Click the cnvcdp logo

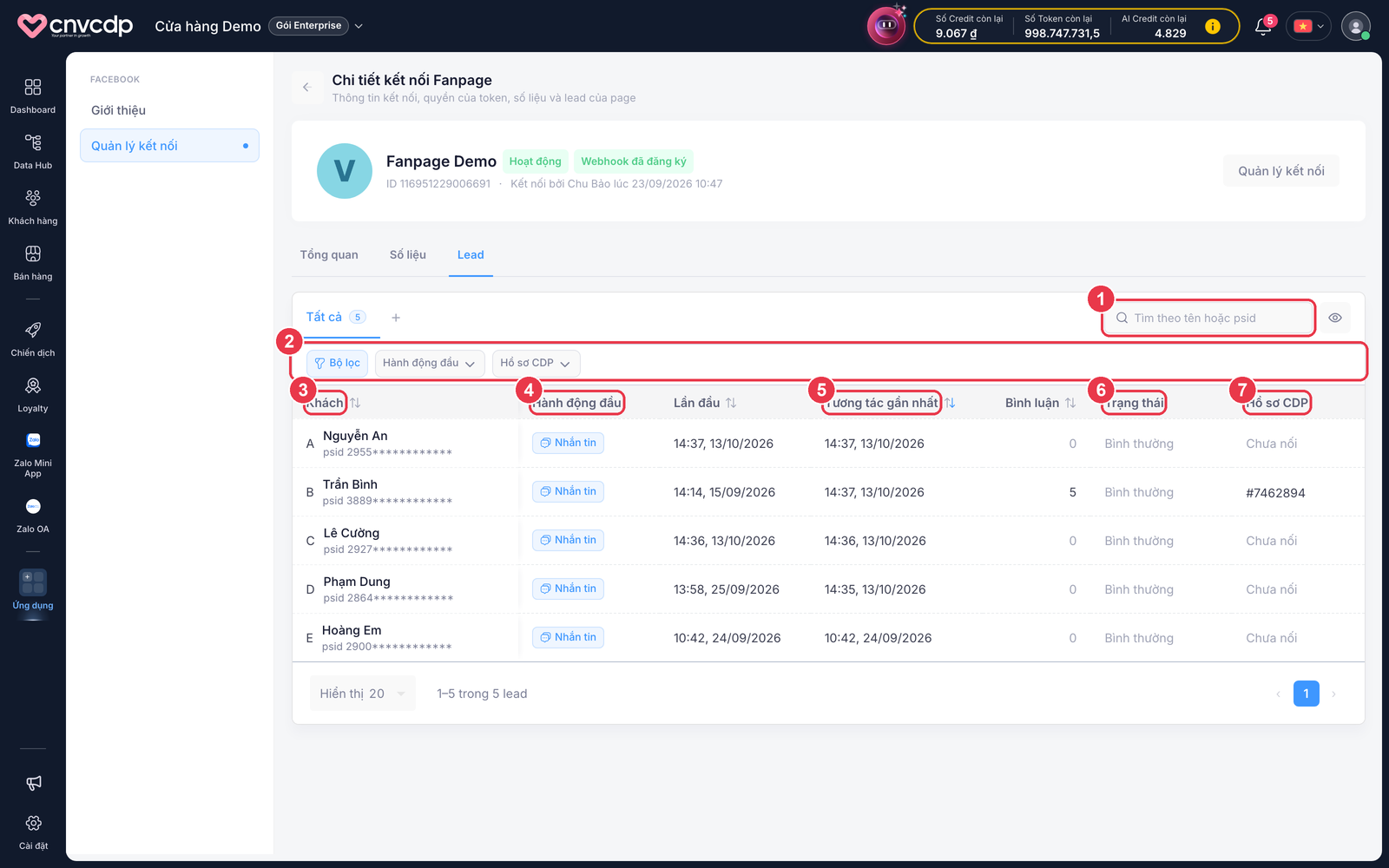(x=76, y=26)
